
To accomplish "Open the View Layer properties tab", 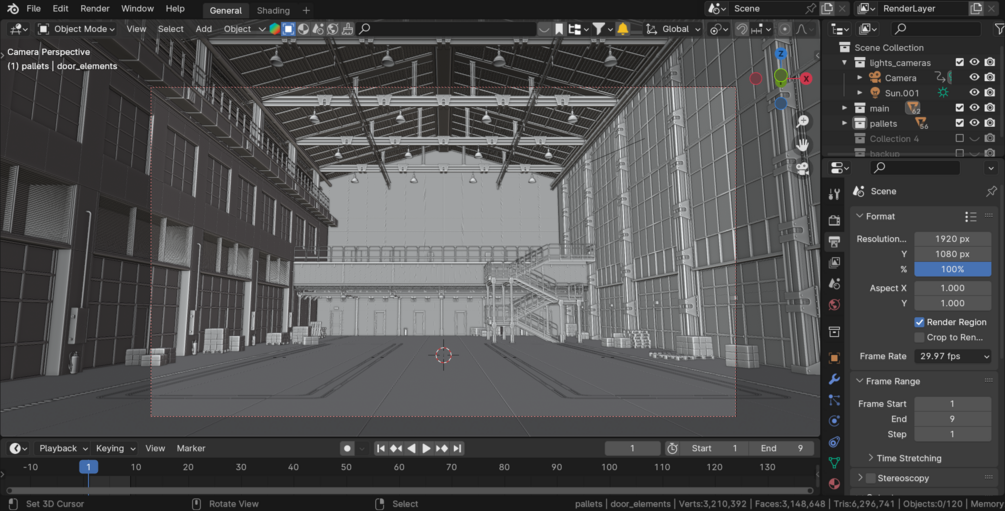I will pos(834,262).
